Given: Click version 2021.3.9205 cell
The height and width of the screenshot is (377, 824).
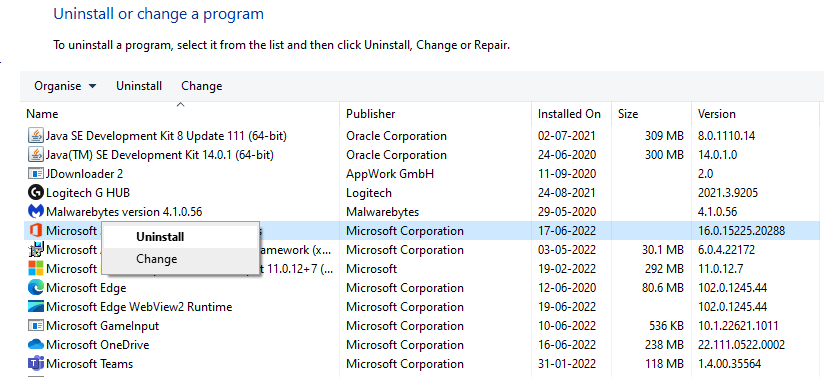Looking at the screenshot, I should coord(728,192).
